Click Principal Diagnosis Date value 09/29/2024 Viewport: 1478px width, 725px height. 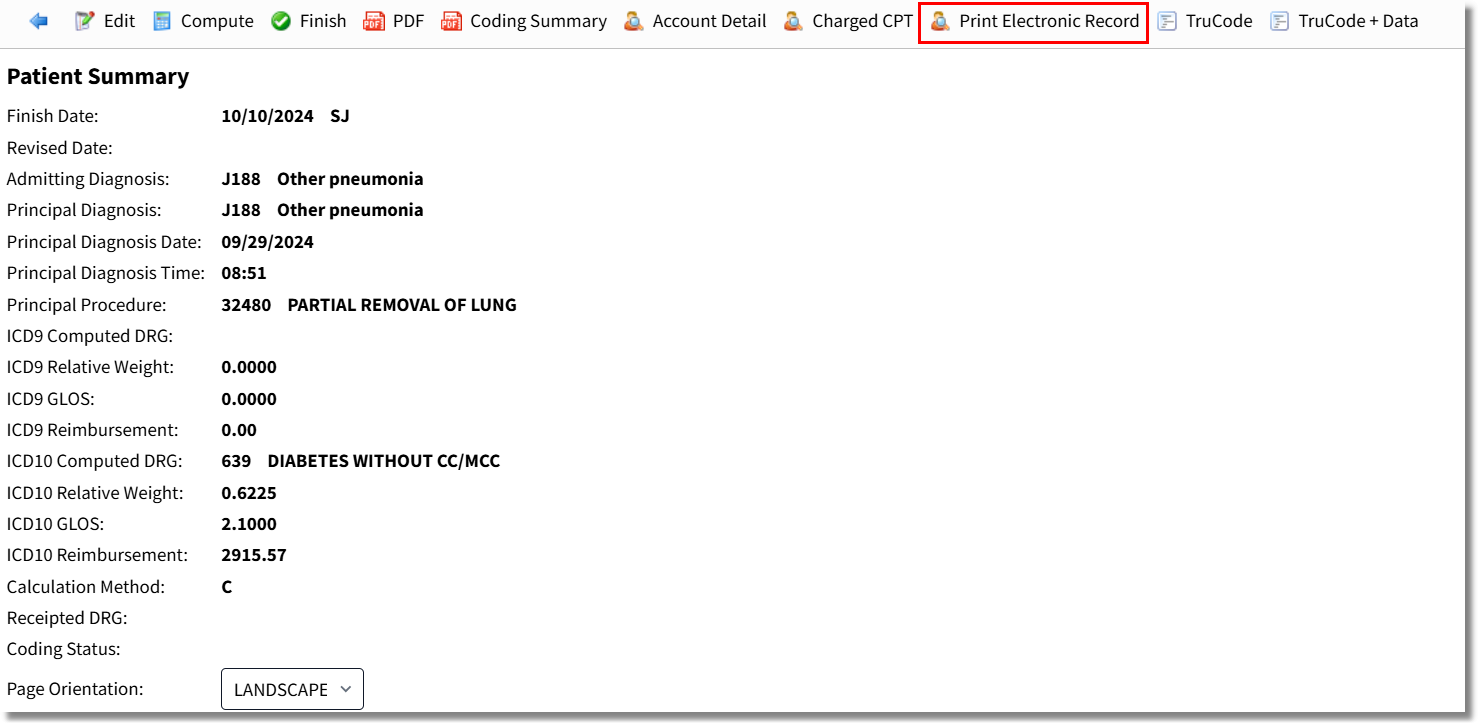[268, 242]
